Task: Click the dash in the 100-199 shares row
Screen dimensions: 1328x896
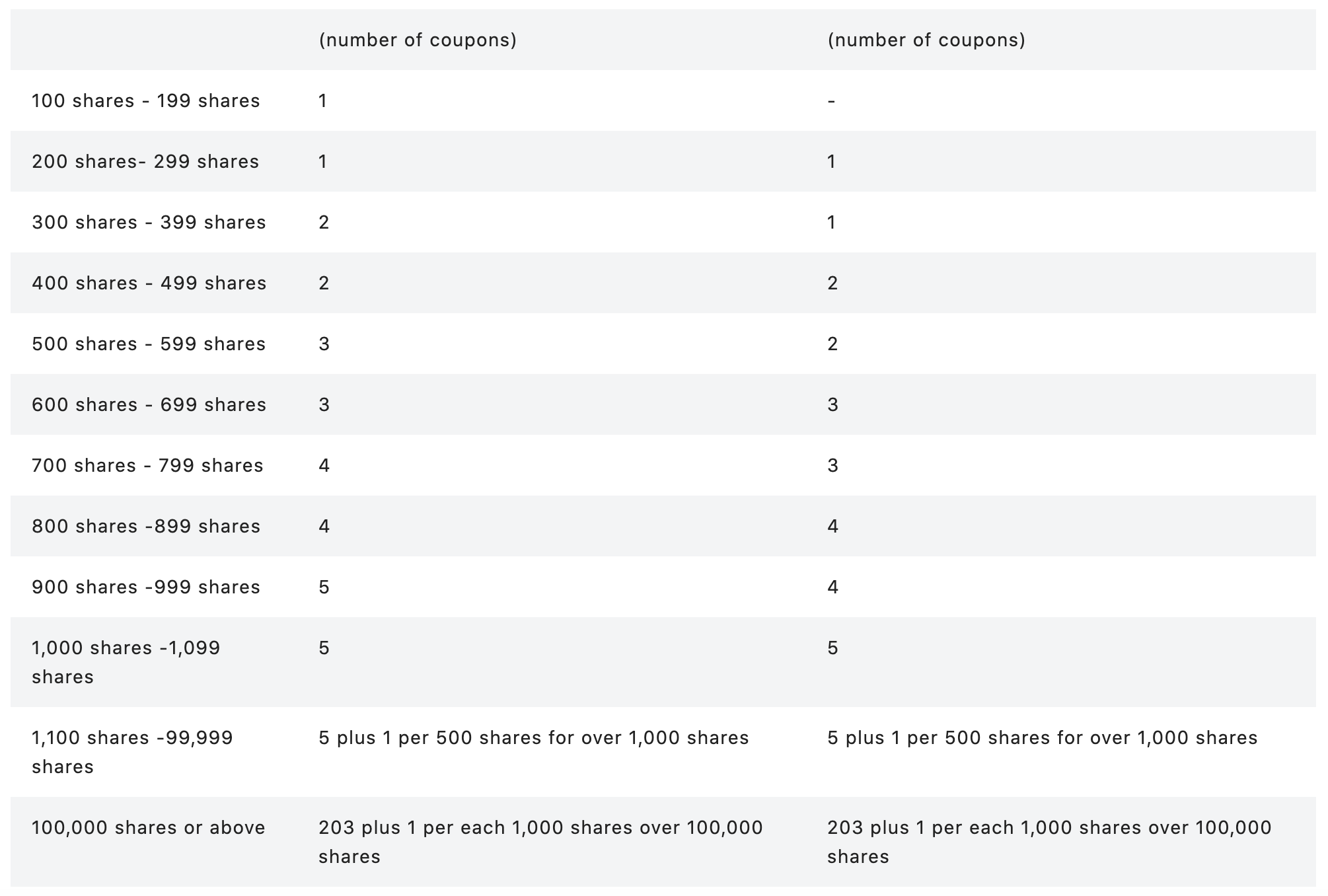Action: tap(831, 101)
